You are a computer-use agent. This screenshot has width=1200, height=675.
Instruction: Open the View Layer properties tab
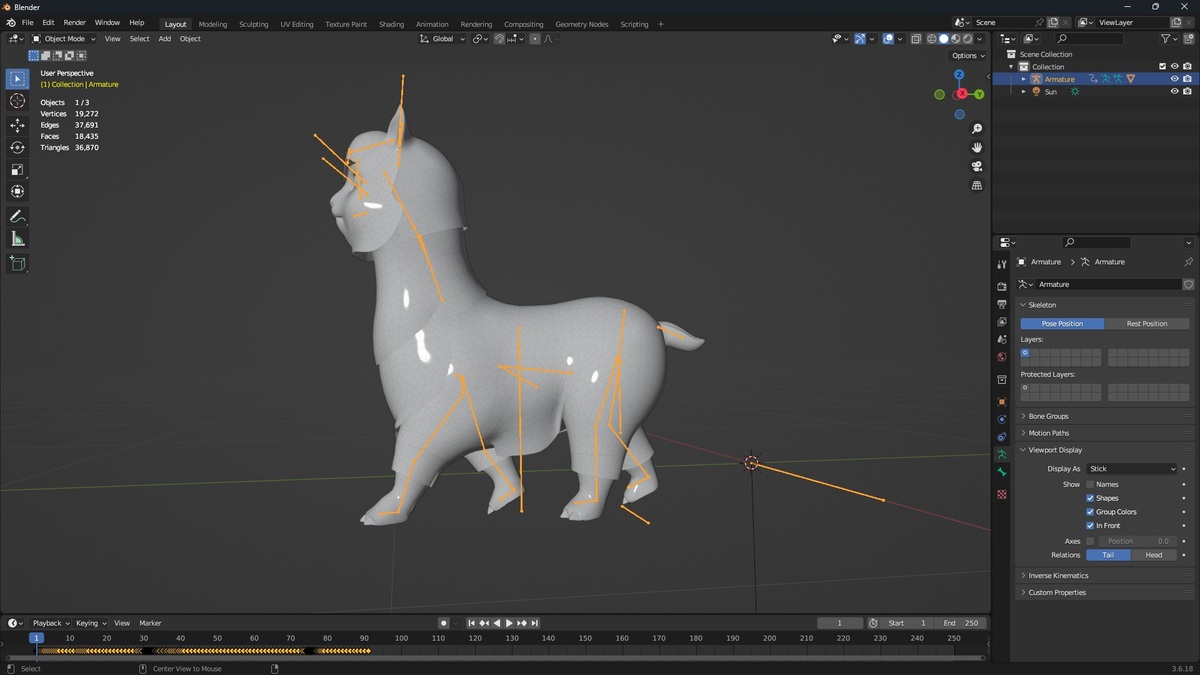pyautogui.click(x=1002, y=322)
